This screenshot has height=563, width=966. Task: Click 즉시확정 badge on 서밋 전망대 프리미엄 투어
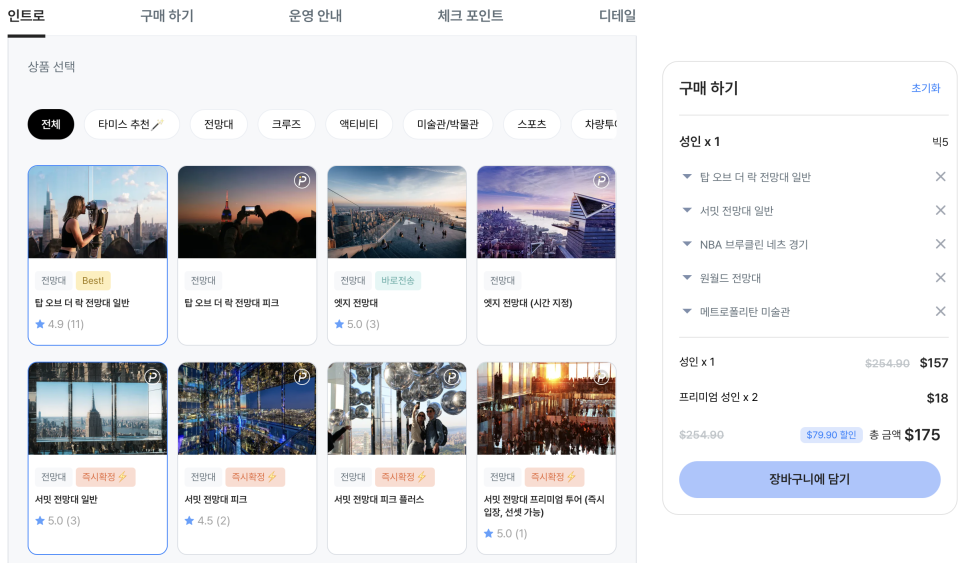tap(554, 477)
